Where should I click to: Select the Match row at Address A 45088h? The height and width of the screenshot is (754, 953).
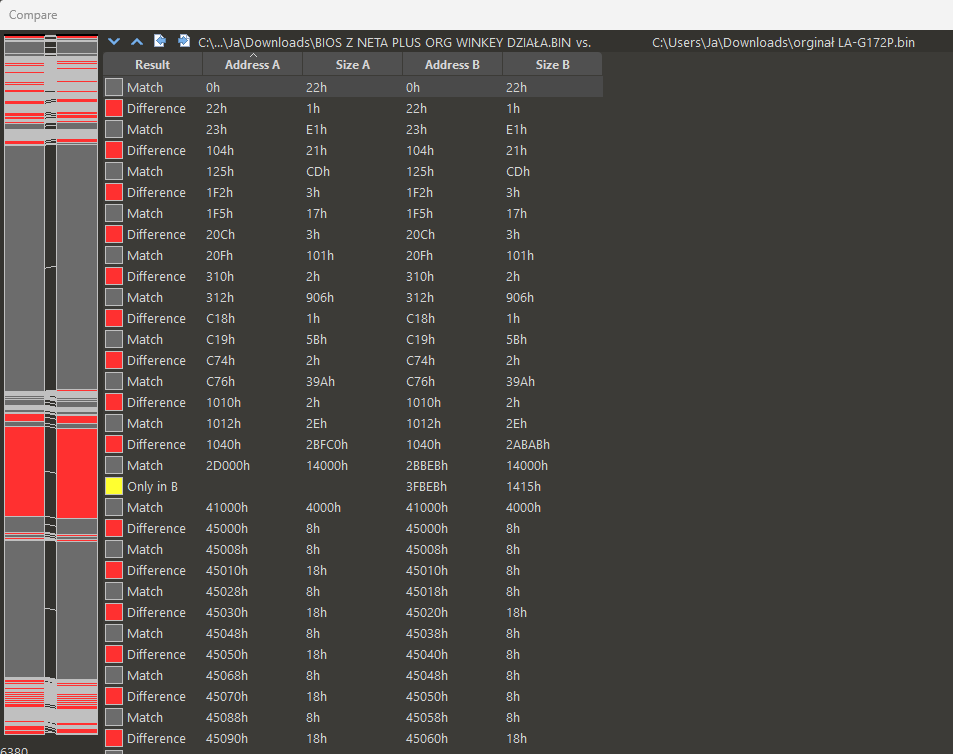(x=353, y=718)
